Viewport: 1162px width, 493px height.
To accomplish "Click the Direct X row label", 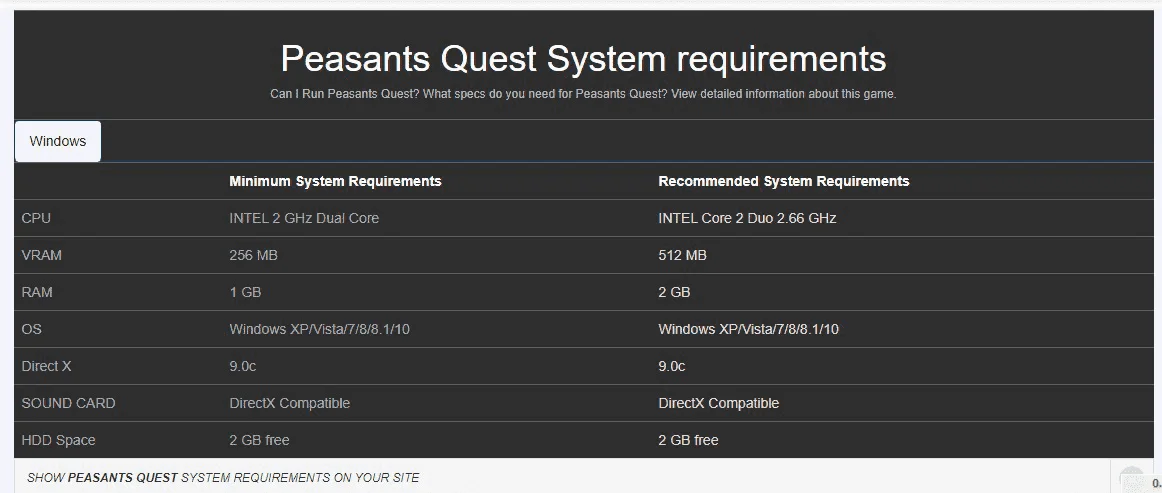I will click(x=46, y=366).
